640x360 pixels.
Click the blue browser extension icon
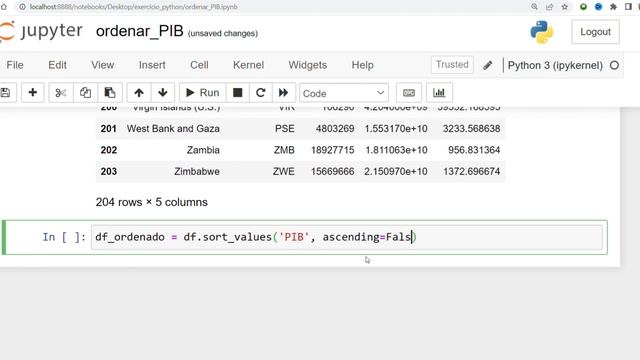point(598,7)
